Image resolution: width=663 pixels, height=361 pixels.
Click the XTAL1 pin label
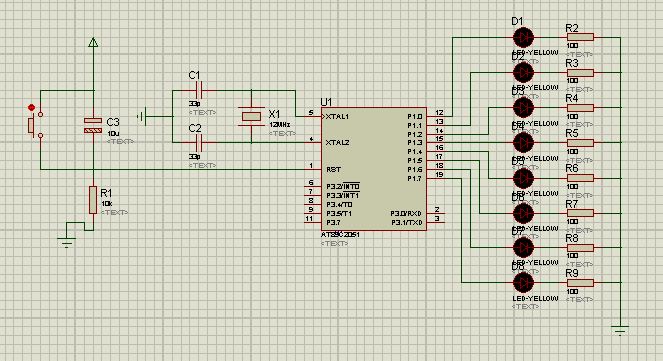pyautogui.click(x=337, y=116)
